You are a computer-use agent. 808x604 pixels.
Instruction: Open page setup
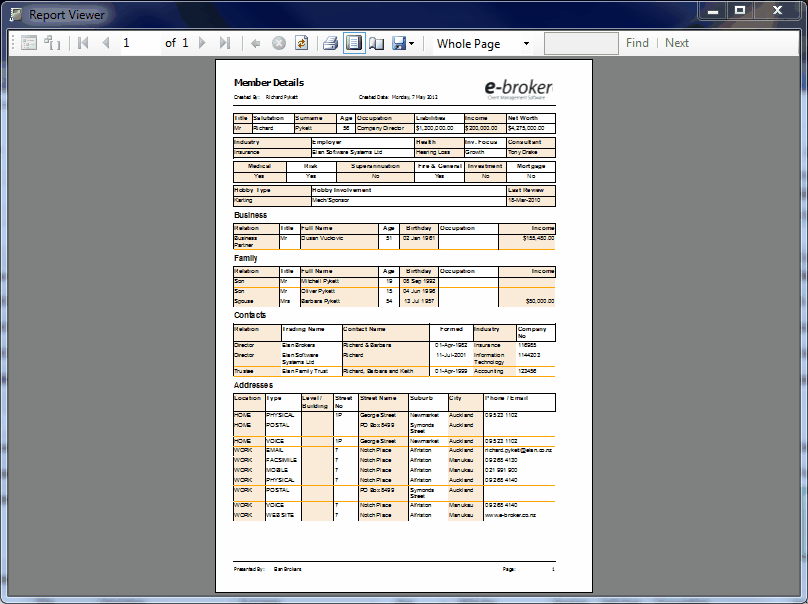coord(377,43)
